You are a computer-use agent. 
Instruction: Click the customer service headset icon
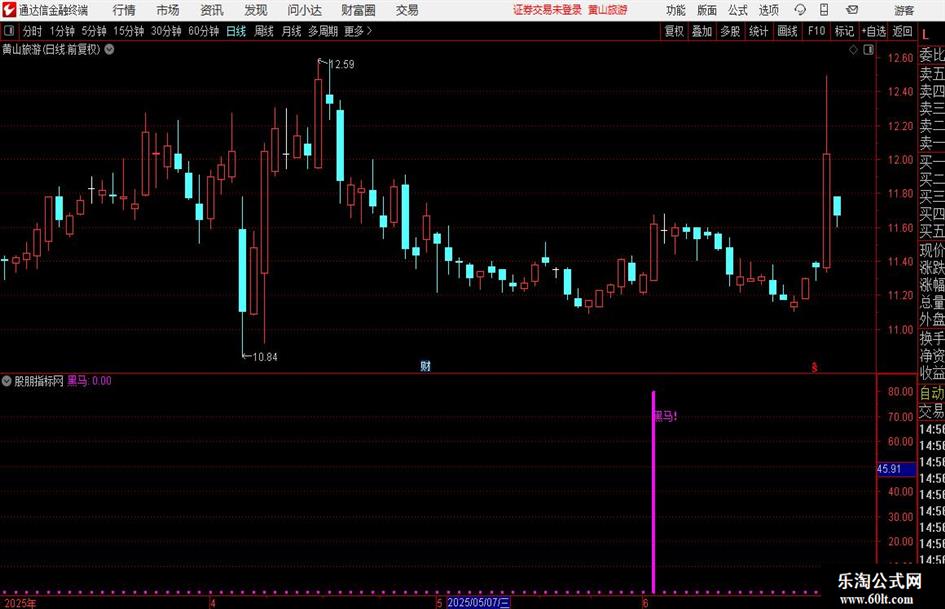800,10
